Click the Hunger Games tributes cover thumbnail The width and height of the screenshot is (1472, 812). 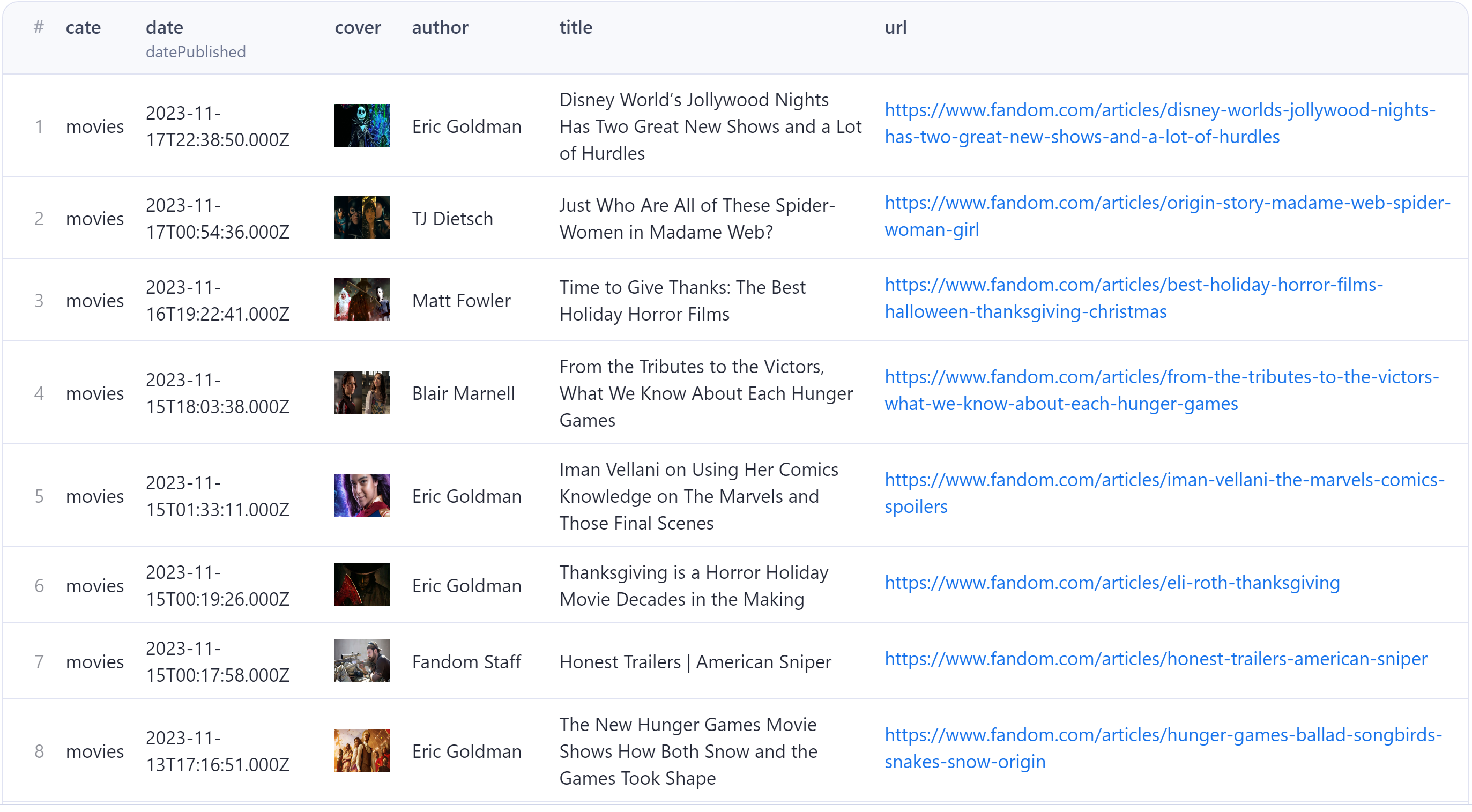pos(362,392)
